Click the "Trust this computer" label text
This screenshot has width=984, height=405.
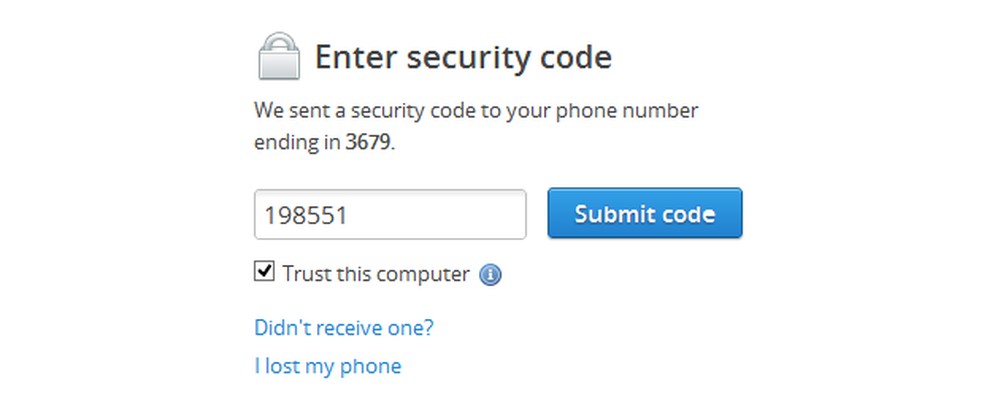(x=375, y=274)
